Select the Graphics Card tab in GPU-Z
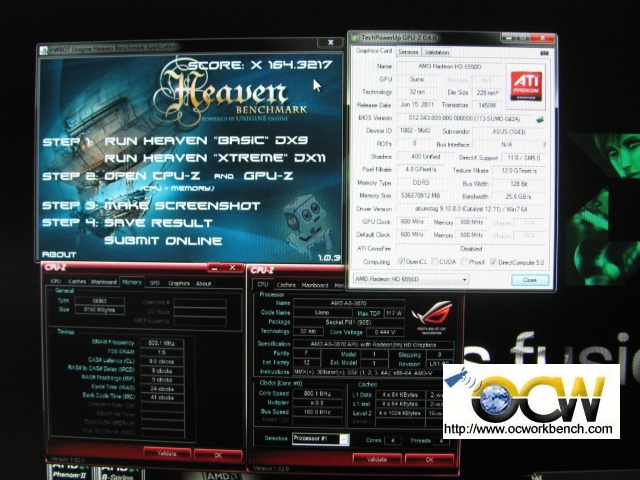 [373, 51]
